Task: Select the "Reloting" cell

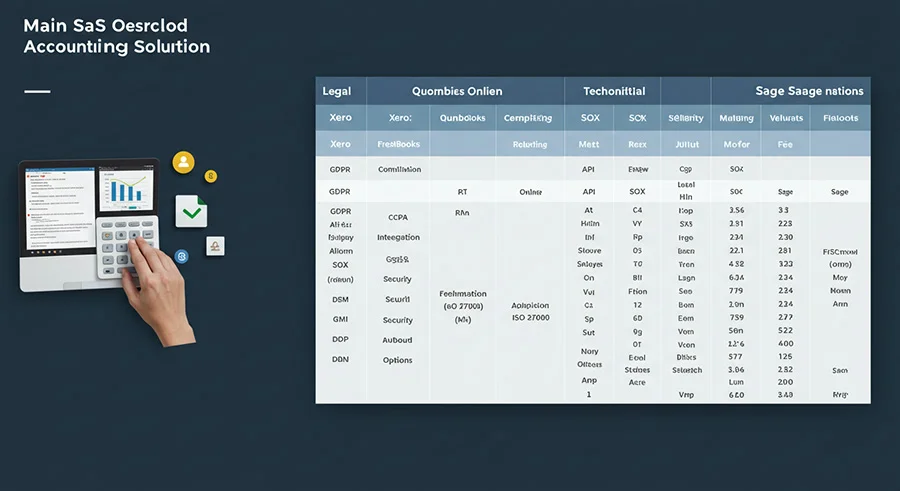Action: click(x=530, y=145)
